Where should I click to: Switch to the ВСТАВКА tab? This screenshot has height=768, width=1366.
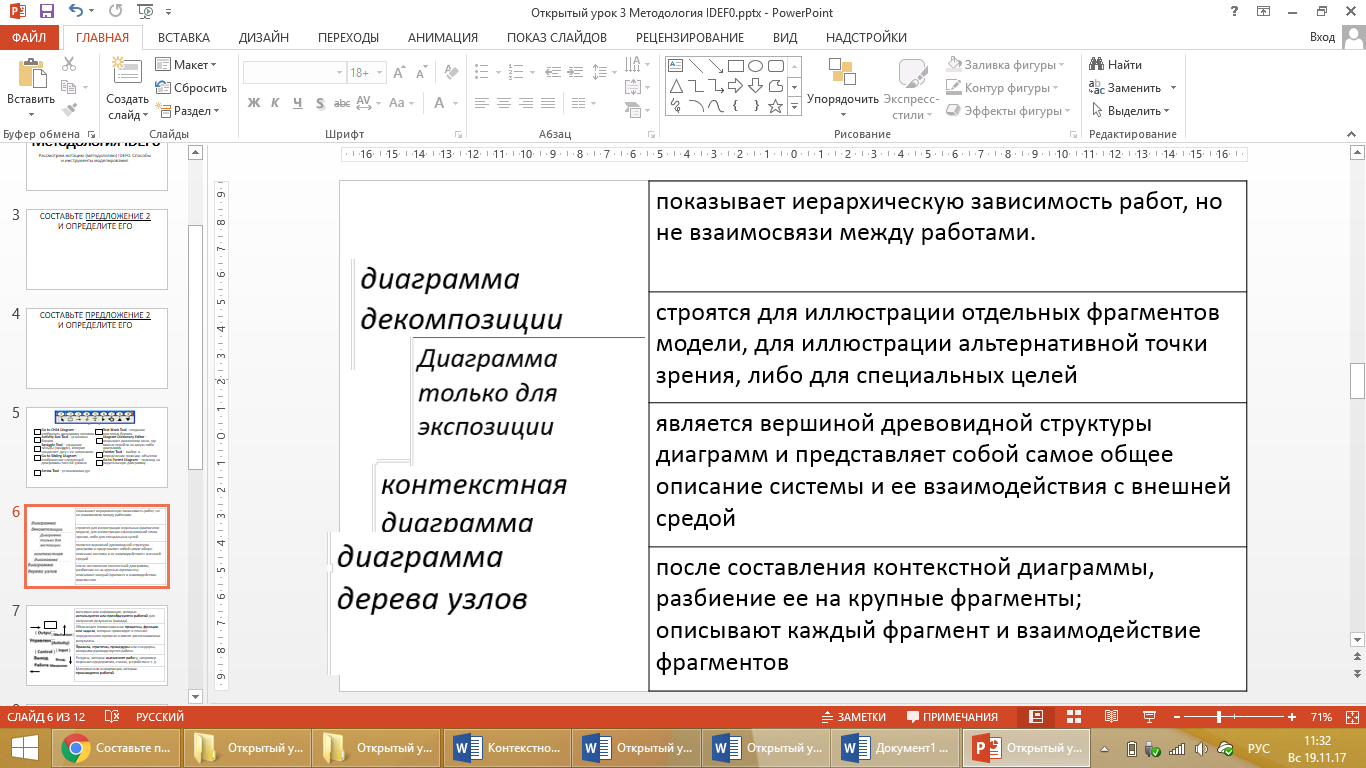(x=184, y=38)
